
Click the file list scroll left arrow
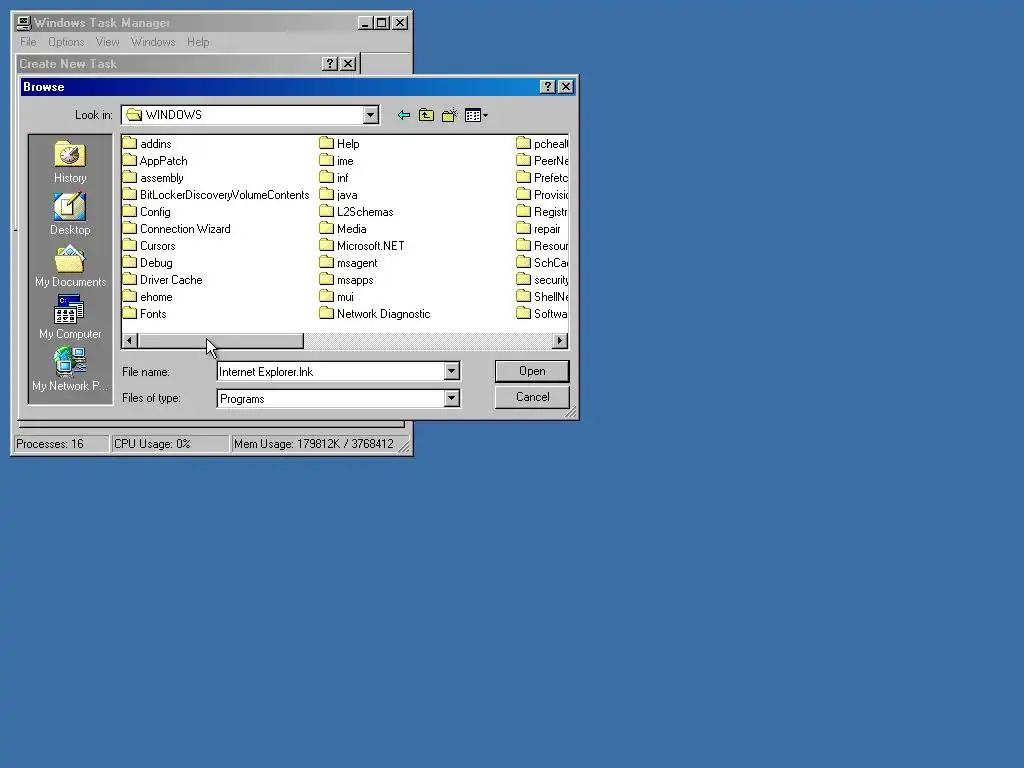pos(129,340)
